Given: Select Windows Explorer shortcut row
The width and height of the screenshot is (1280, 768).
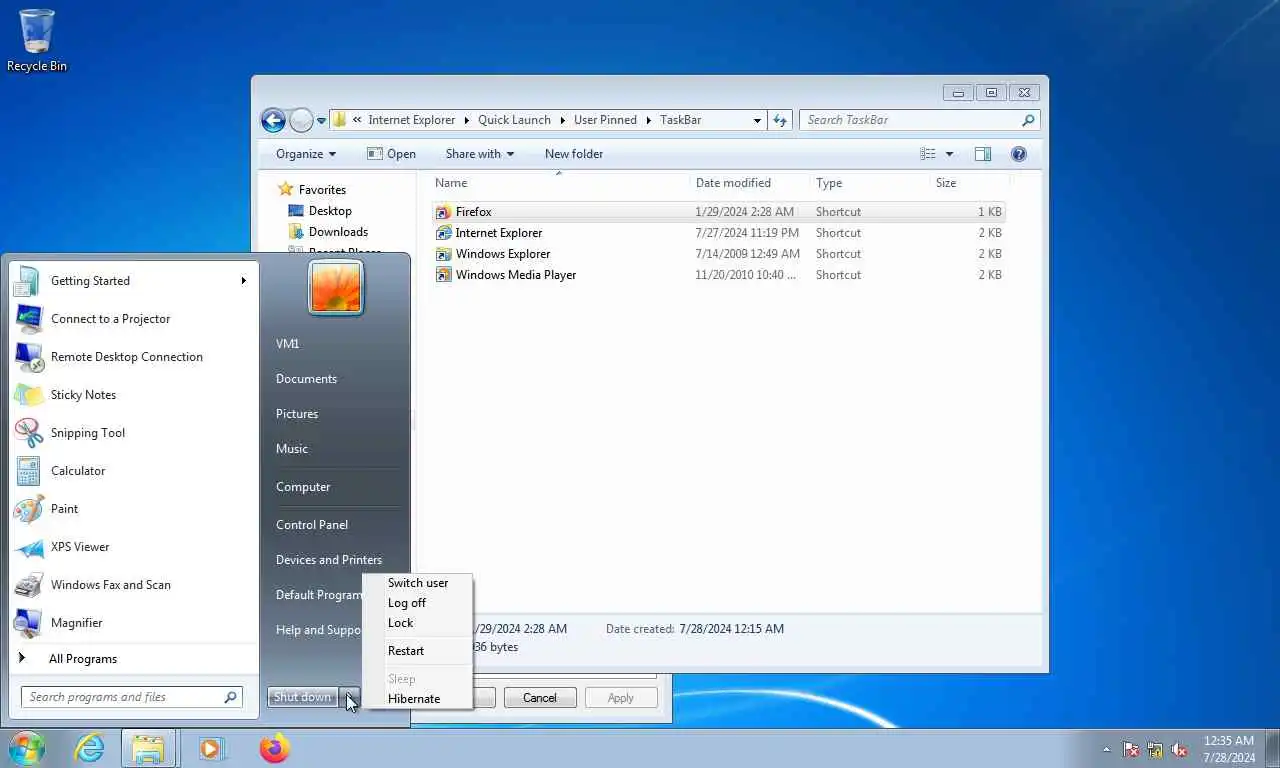Looking at the screenshot, I should click(720, 254).
